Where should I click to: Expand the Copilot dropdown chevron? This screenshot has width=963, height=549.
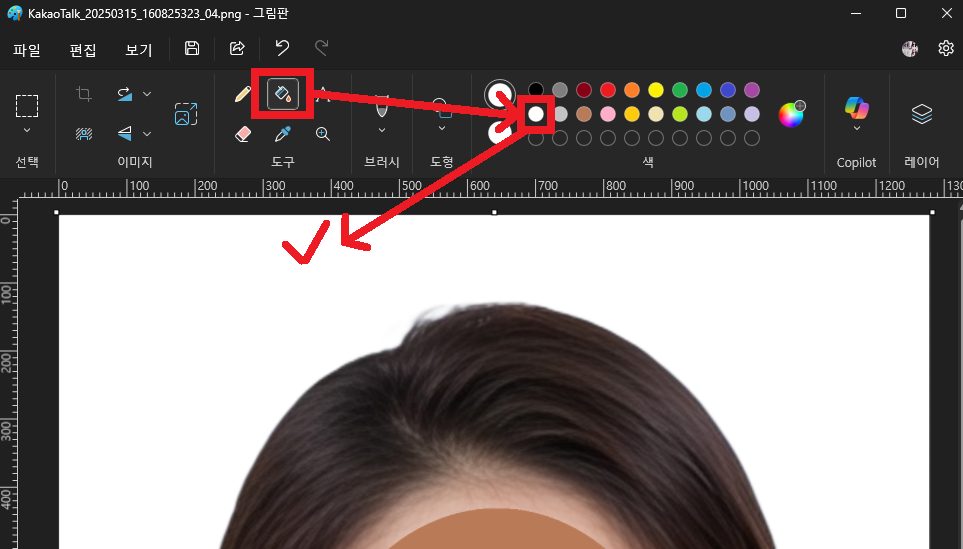[857, 128]
